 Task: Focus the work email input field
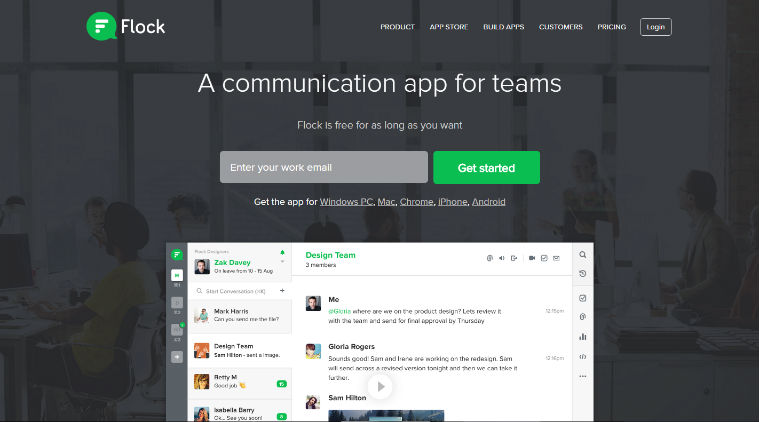tap(324, 167)
